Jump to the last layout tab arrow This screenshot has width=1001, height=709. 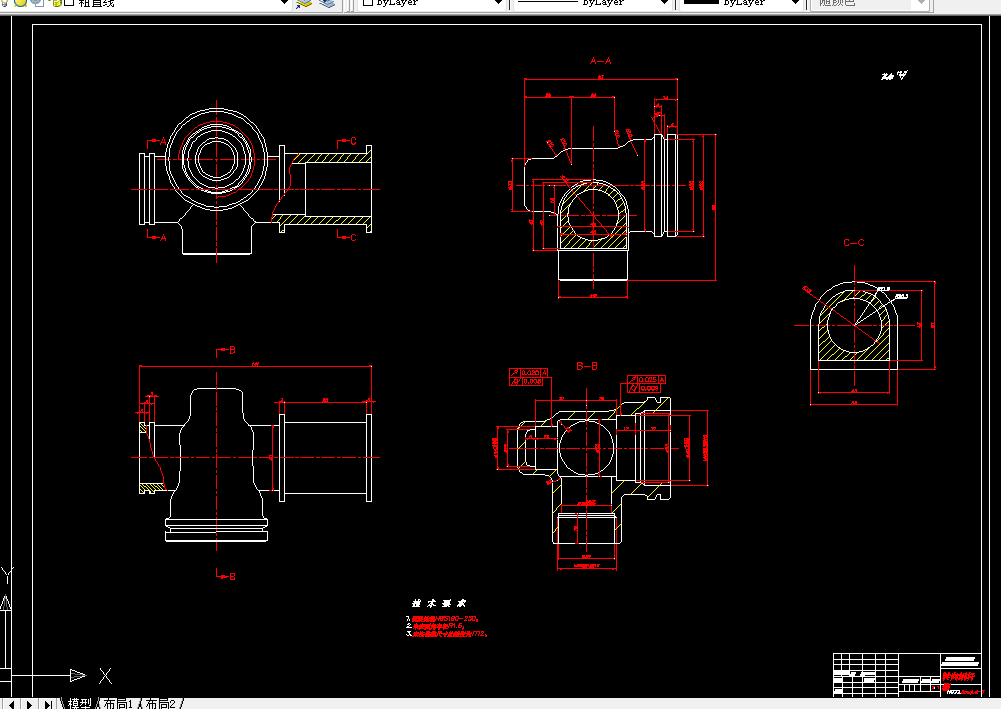point(48,705)
